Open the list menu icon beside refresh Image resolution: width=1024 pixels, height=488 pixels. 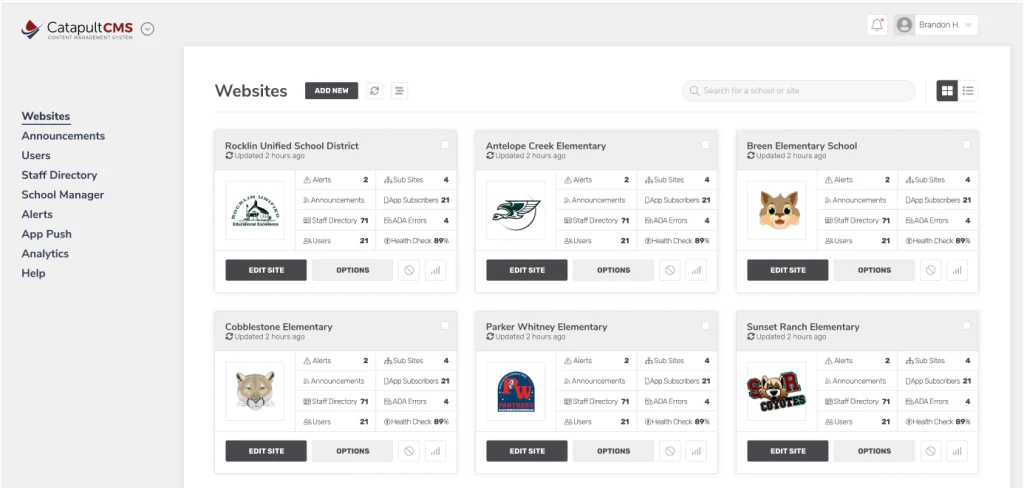400,91
